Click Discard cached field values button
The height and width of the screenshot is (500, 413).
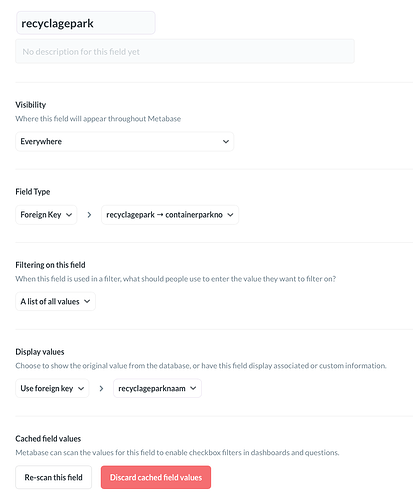pyautogui.click(x=156, y=477)
